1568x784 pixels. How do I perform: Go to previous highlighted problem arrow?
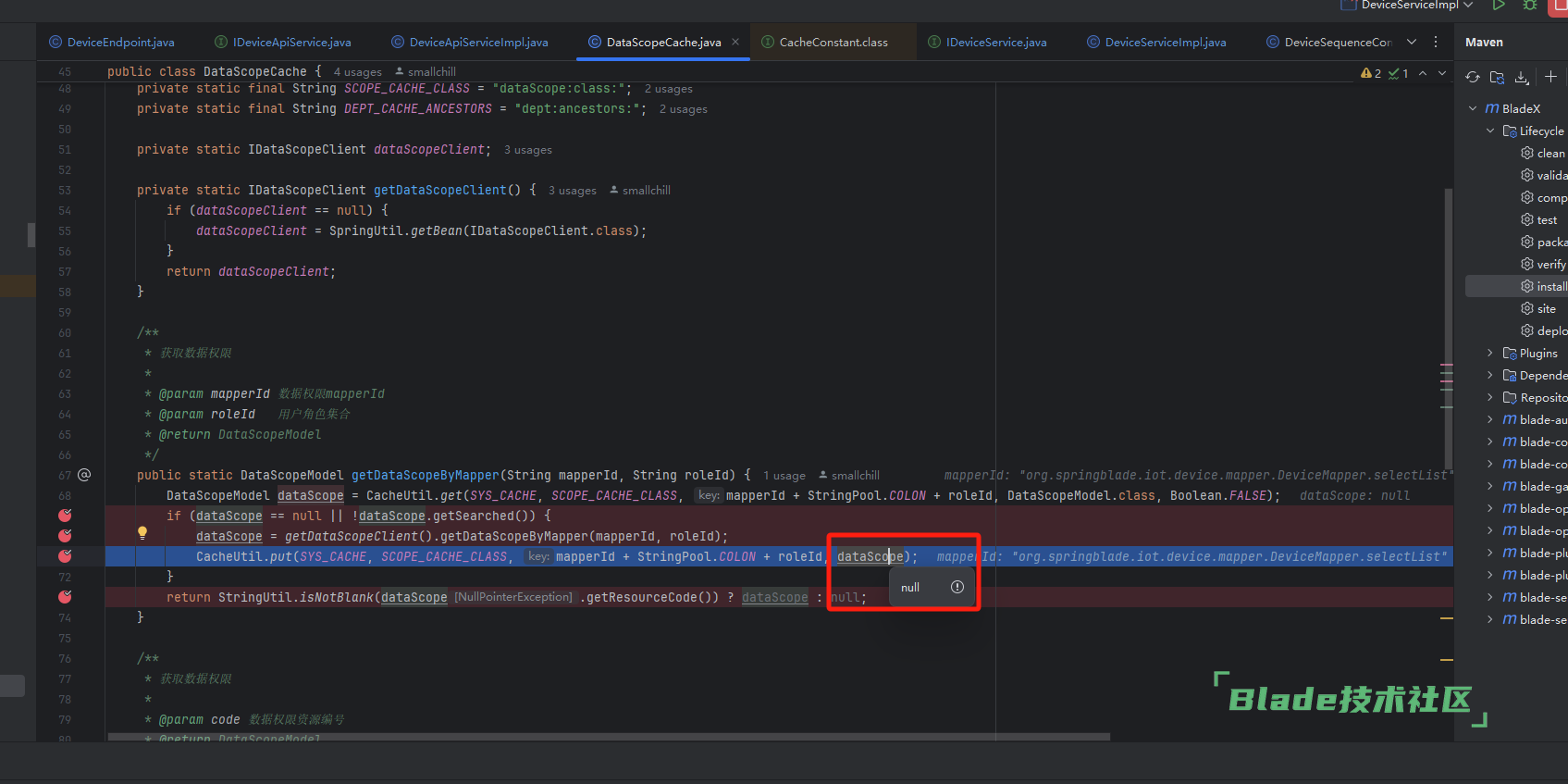[x=1423, y=73]
